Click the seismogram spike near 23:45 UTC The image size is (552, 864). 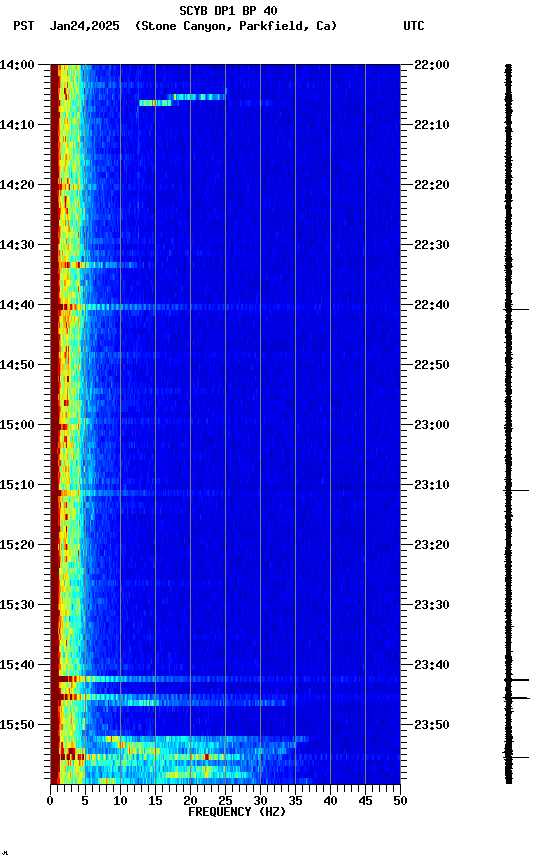click(517, 698)
